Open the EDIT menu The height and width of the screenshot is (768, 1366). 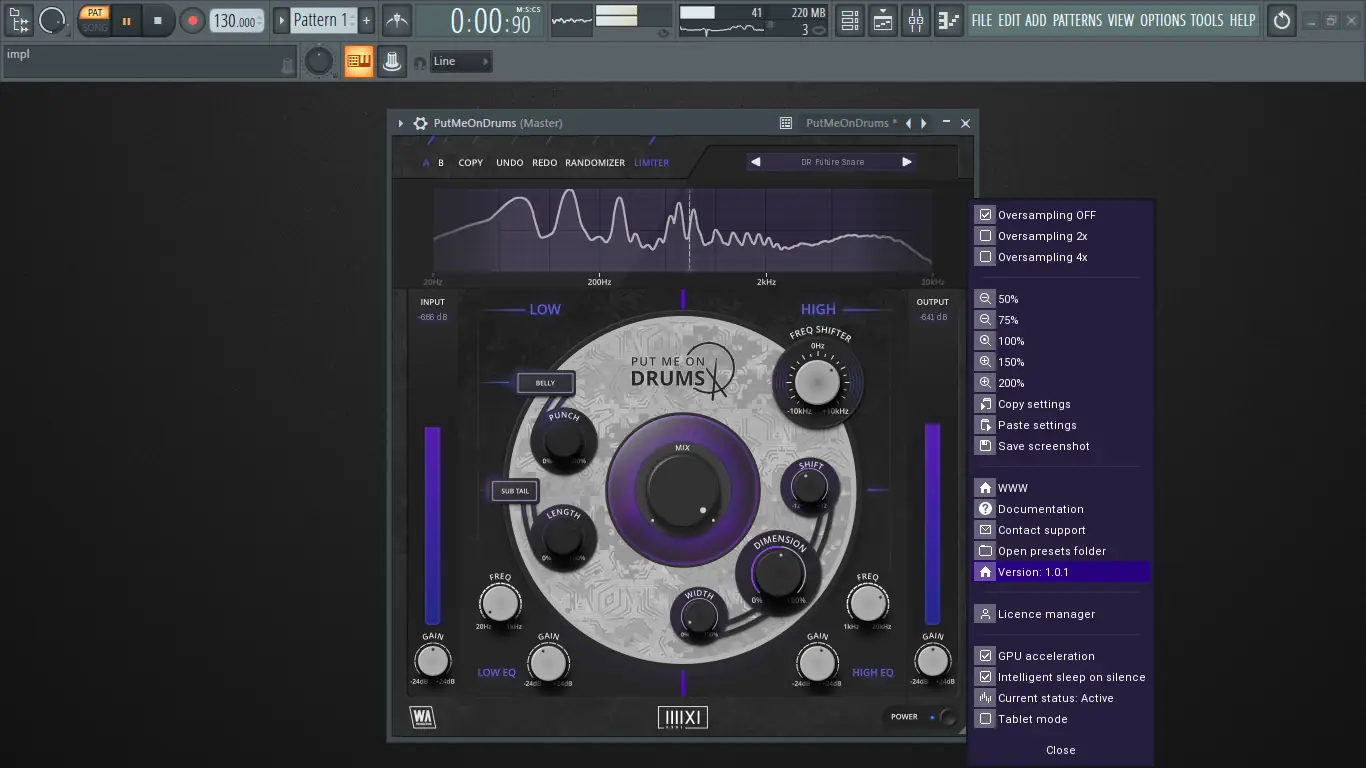pyautogui.click(x=1009, y=20)
